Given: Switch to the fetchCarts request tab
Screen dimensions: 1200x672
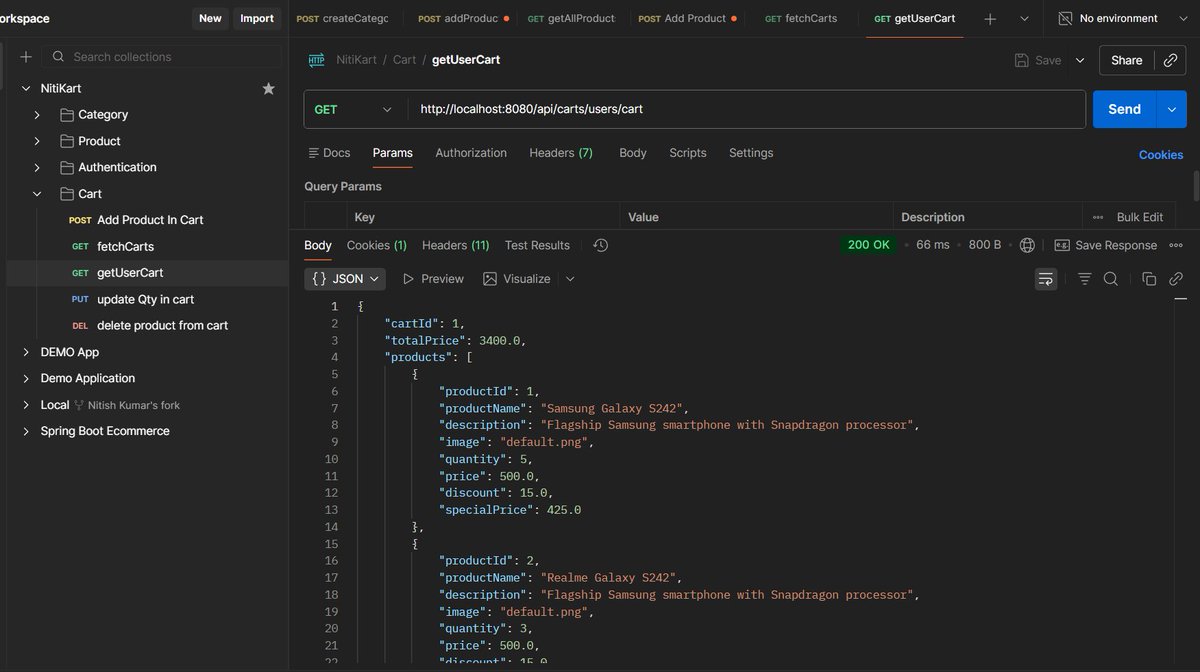Looking at the screenshot, I should (x=800, y=18).
